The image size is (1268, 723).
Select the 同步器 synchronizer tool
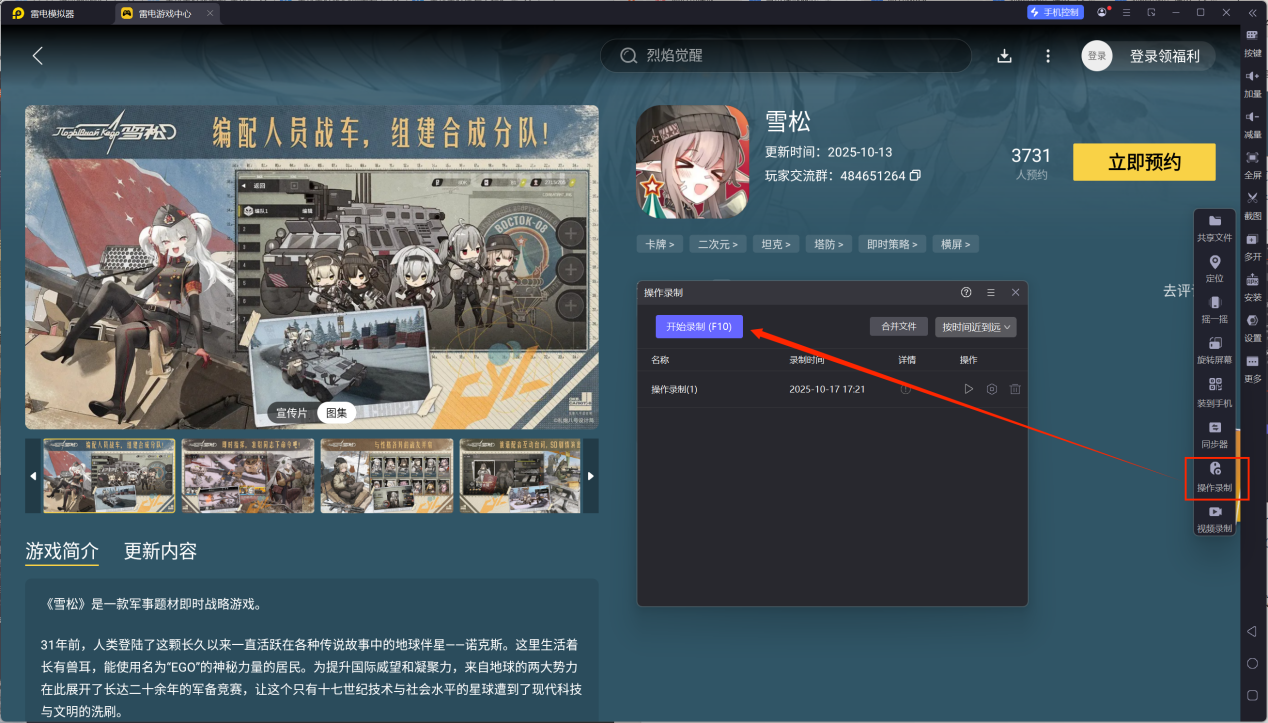(1215, 434)
